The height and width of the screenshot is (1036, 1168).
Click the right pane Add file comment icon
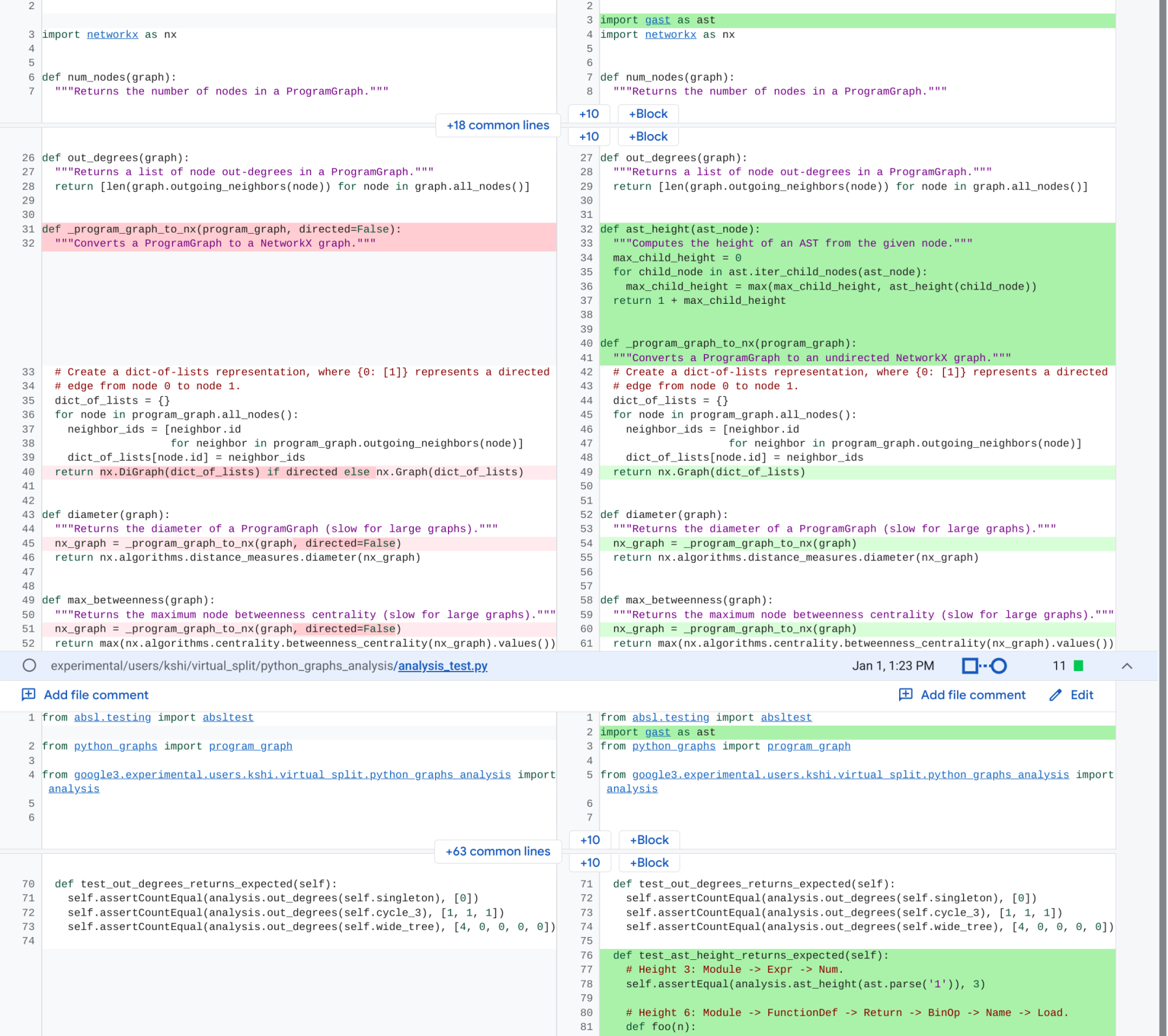pos(906,694)
